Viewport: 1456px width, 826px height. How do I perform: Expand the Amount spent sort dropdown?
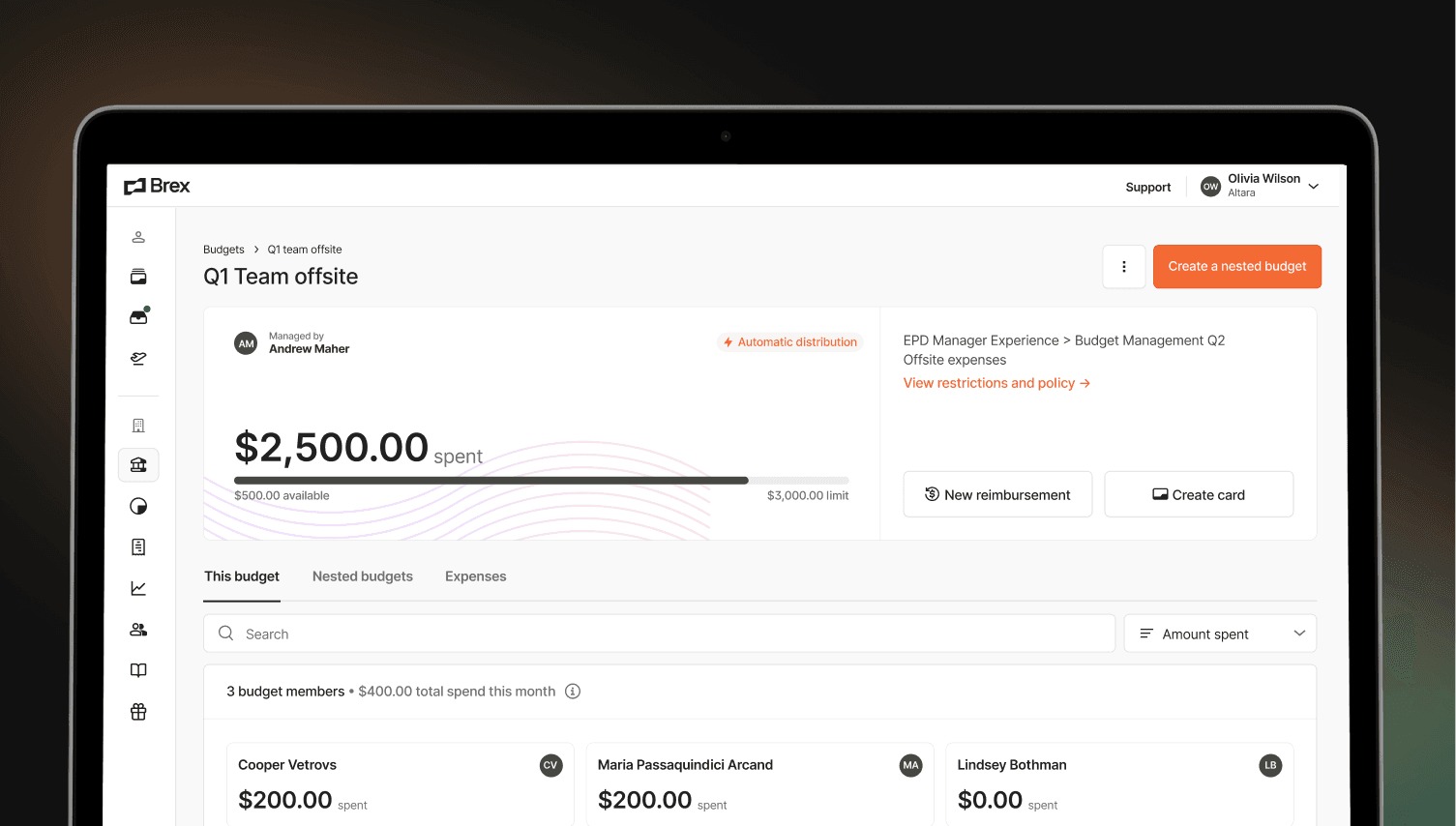1219,634
